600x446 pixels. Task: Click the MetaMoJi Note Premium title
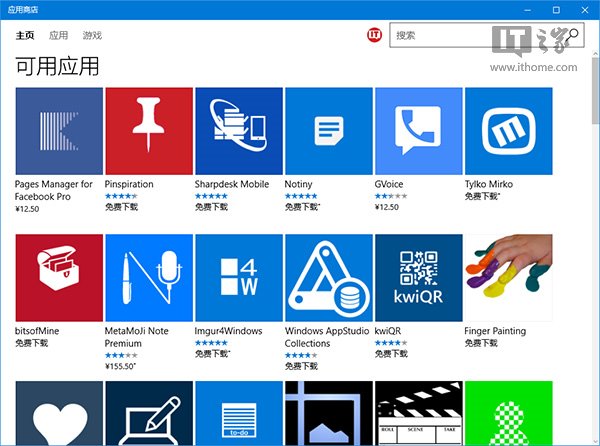pyautogui.click(x=137, y=337)
